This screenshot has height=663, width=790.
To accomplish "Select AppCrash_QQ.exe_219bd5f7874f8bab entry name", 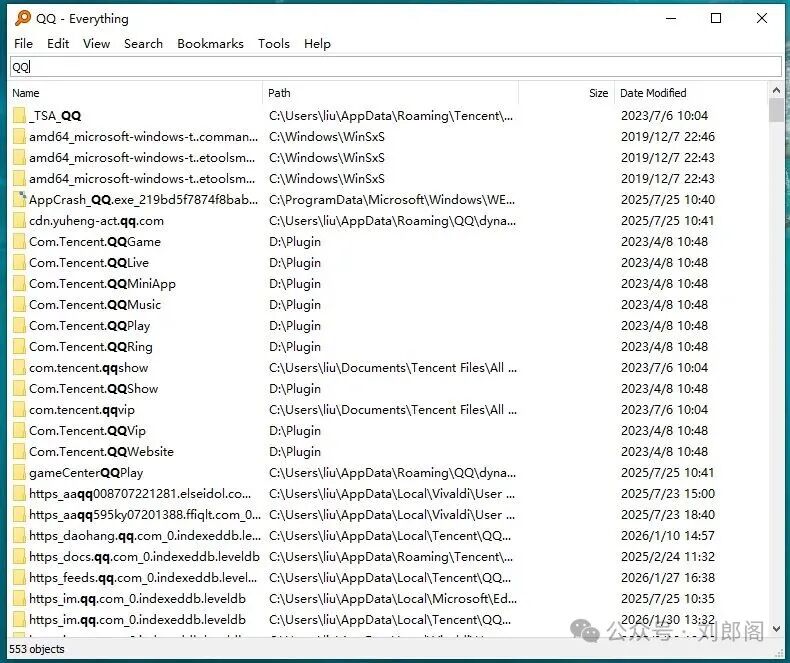I will click(x=144, y=200).
